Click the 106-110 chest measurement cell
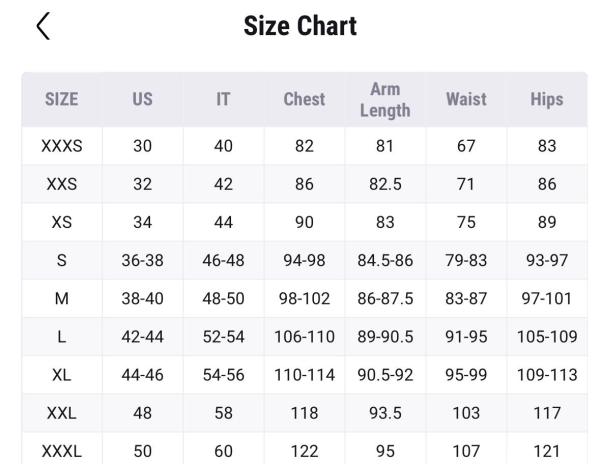This screenshot has width=600, height=464. point(304,337)
